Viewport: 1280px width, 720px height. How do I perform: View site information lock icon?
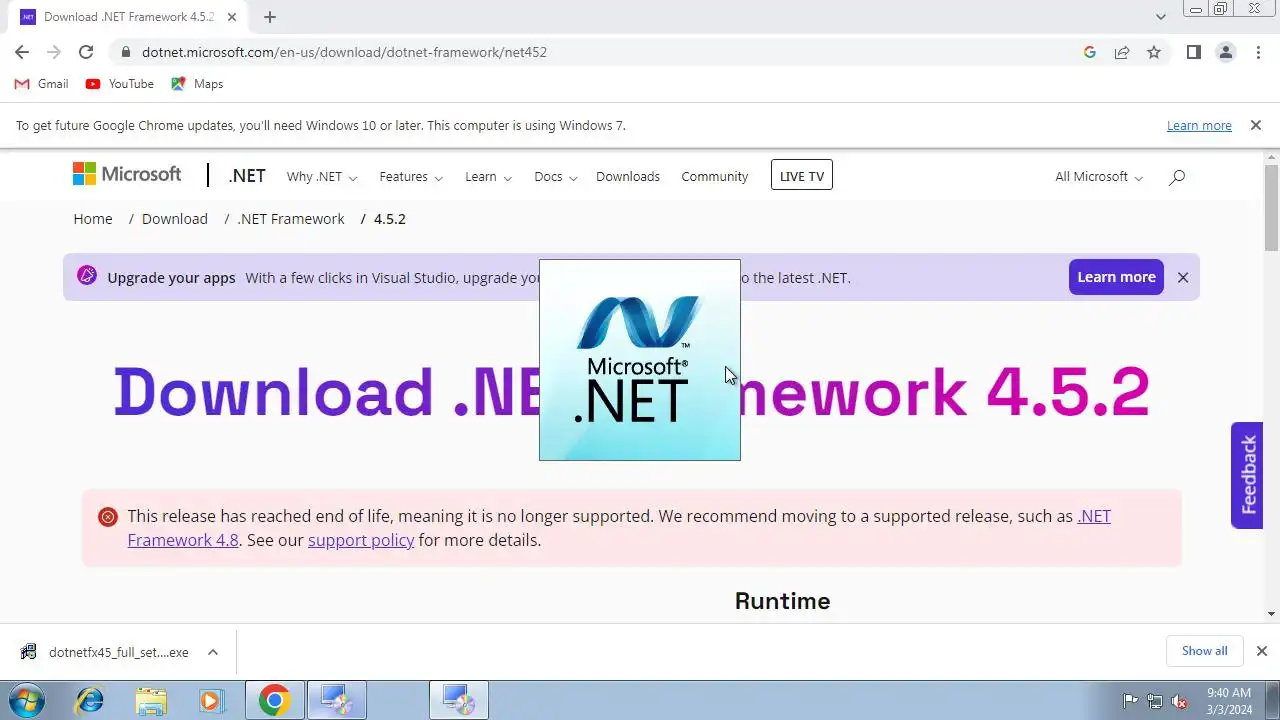(125, 52)
